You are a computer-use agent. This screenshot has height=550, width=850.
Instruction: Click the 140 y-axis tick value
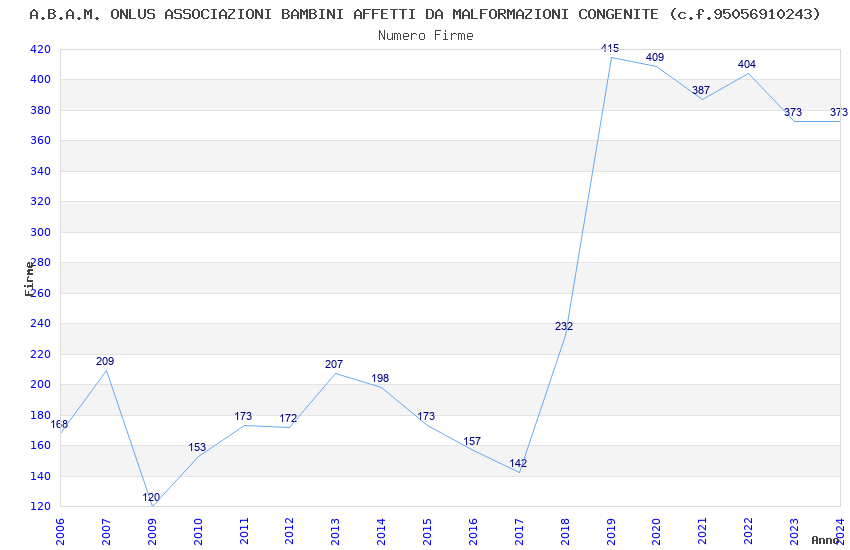click(x=41, y=476)
